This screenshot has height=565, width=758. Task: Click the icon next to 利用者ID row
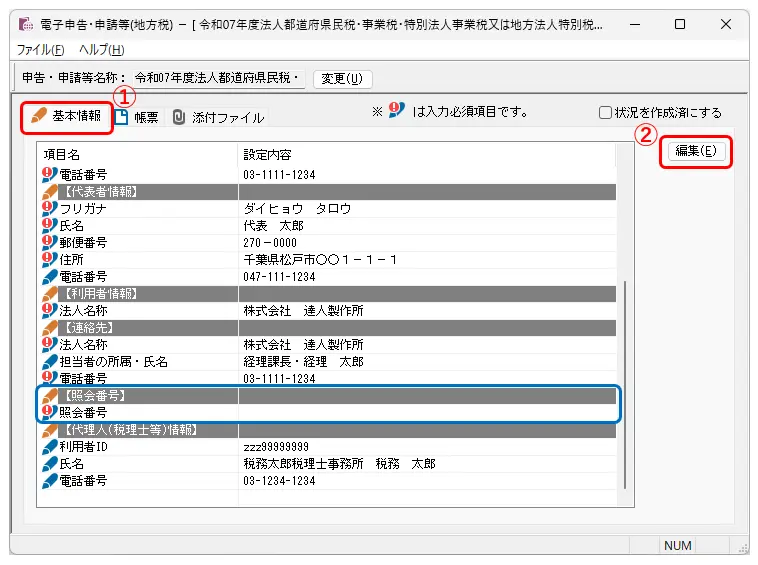[50, 447]
